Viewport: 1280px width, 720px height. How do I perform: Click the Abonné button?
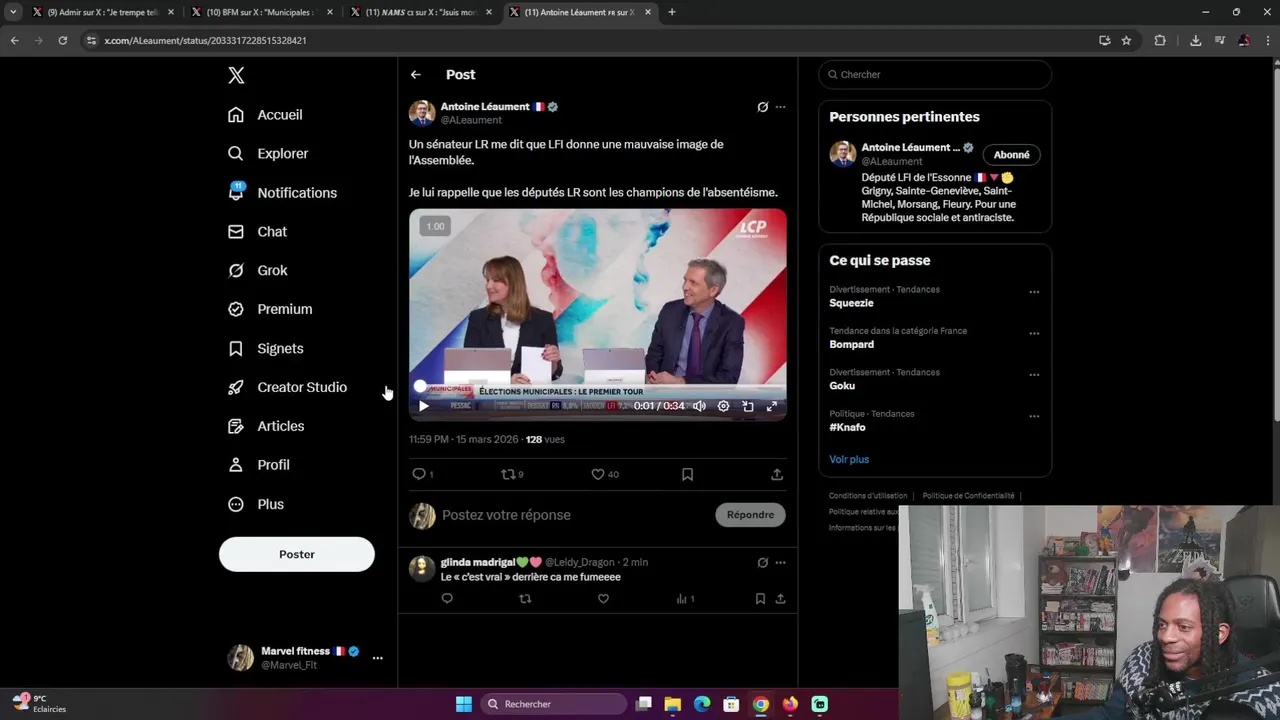click(1011, 155)
